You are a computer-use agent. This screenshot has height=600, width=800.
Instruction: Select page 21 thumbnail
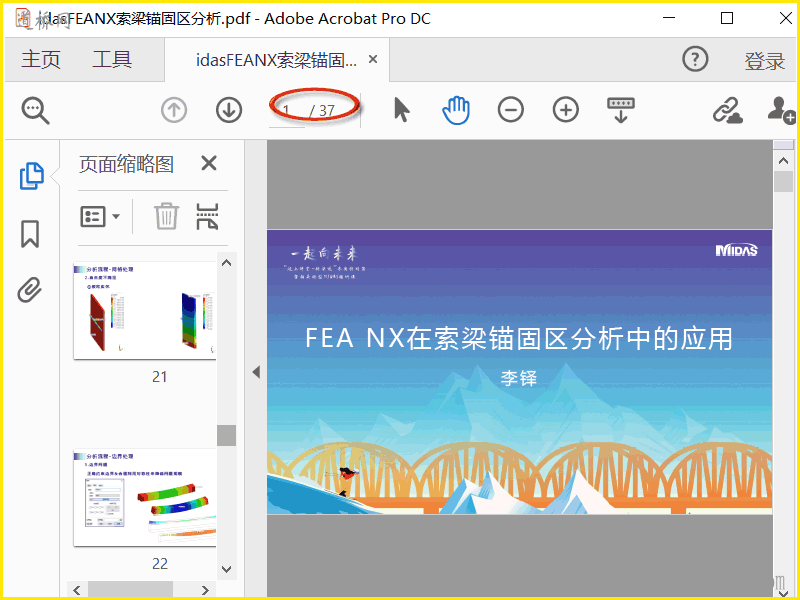(x=145, y=311)
